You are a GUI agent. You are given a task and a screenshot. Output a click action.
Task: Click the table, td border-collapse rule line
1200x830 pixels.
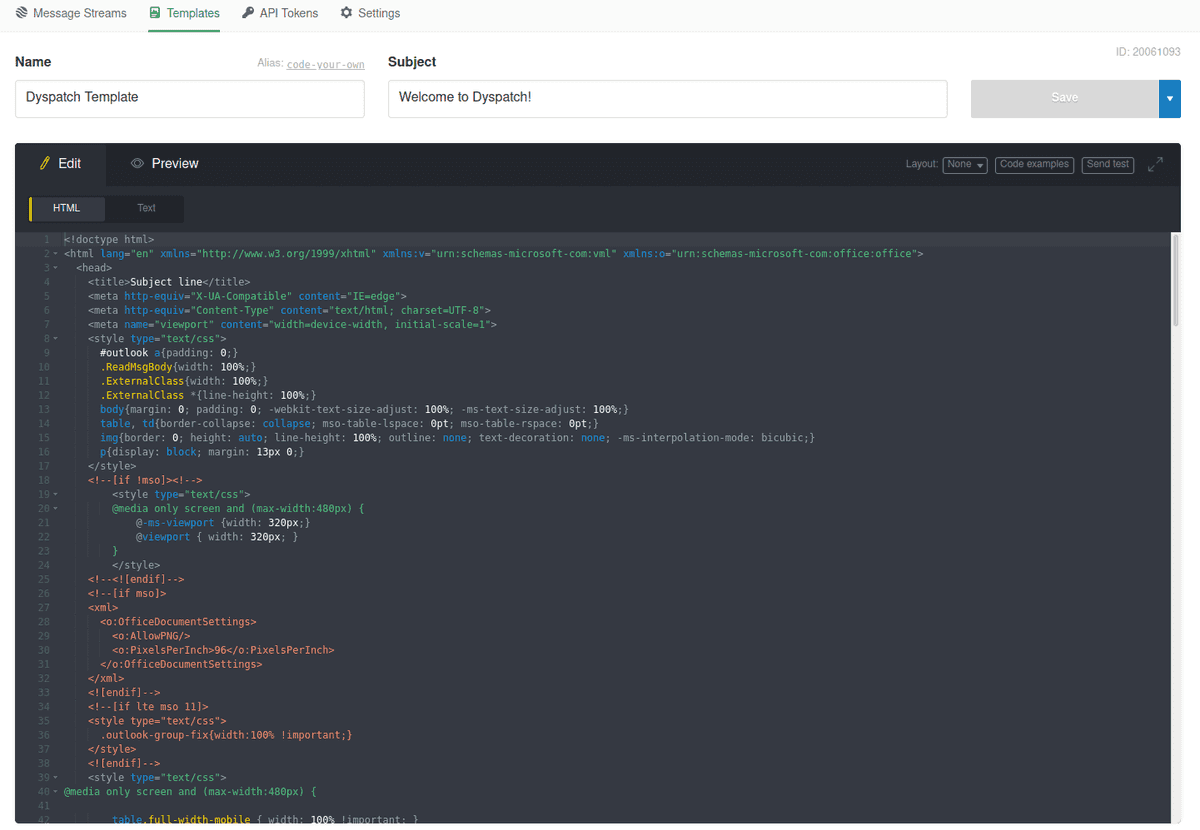[x=349, y=423]
